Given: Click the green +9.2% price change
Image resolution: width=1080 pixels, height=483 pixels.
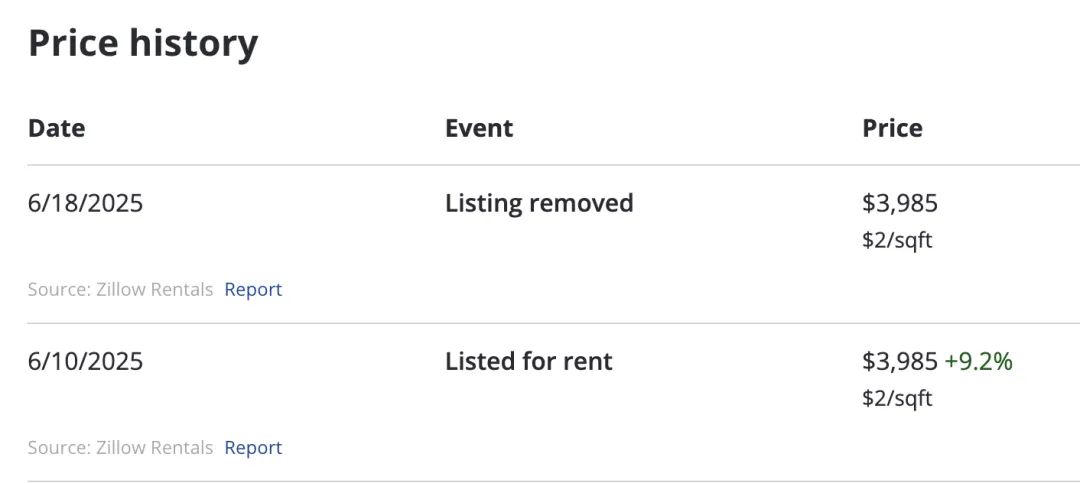Looking at the screenshot, I should 978,362.
